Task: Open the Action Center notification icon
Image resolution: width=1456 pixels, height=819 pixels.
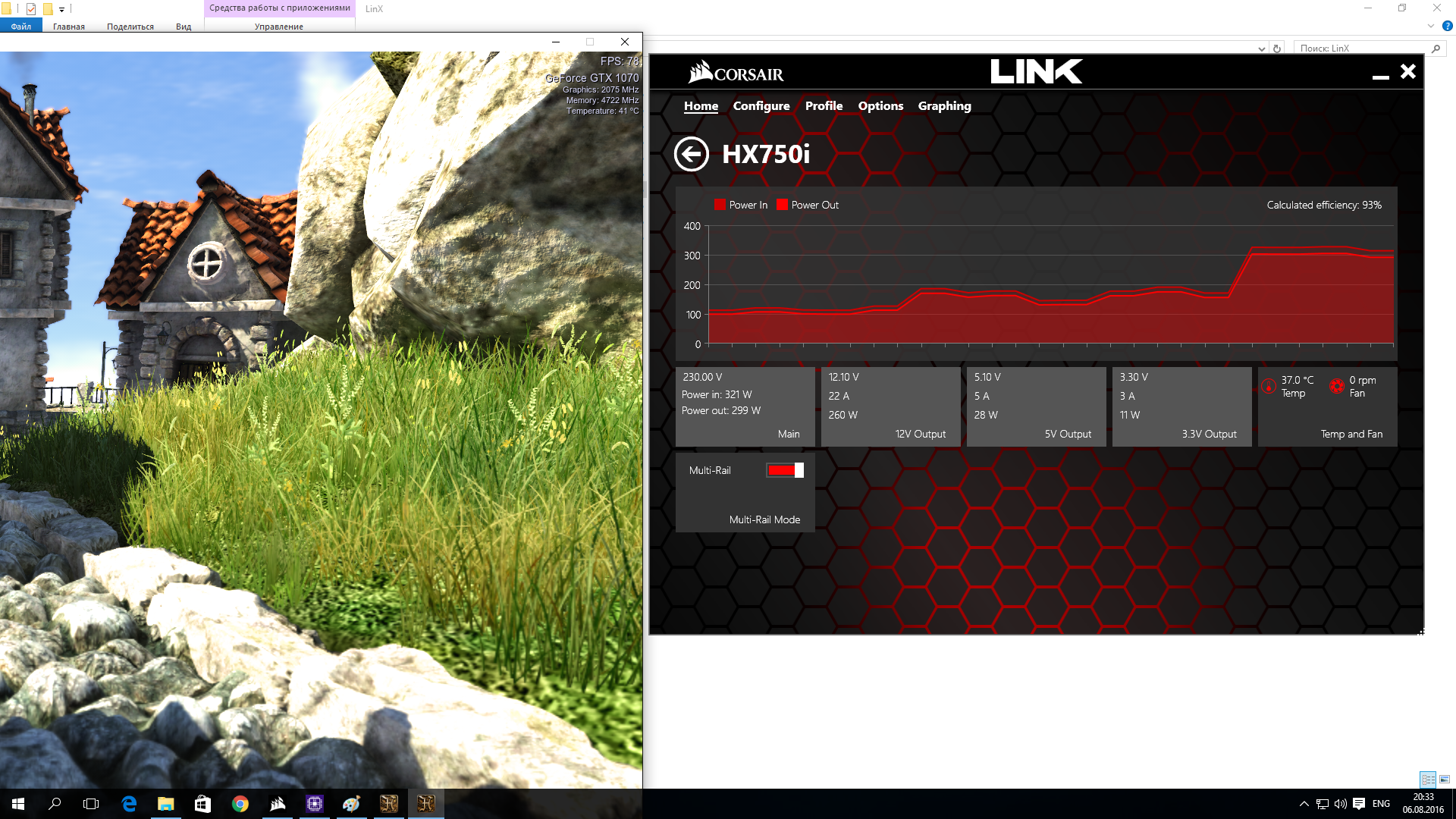Action: pos(1359,804)
